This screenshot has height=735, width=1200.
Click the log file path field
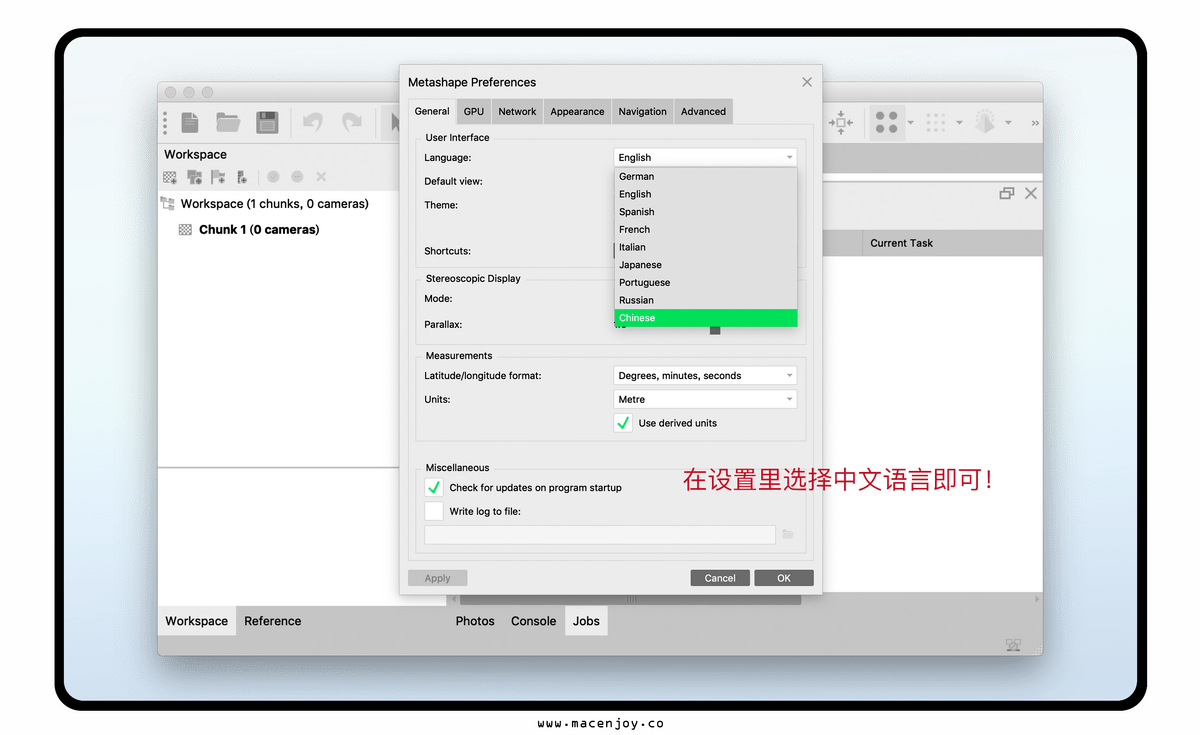coord(600,535)
